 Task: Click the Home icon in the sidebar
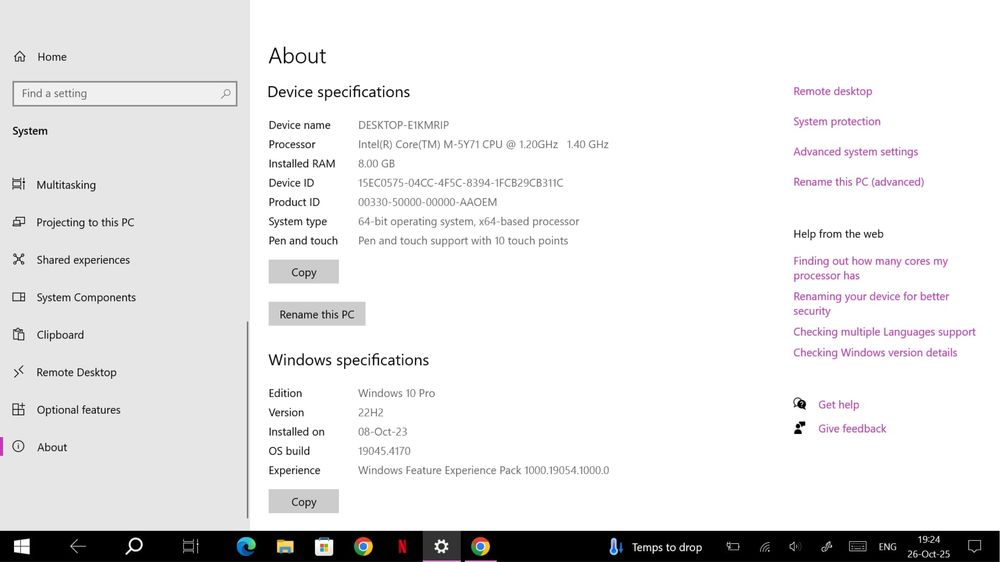pyautogui.click(x=20, y=57)
